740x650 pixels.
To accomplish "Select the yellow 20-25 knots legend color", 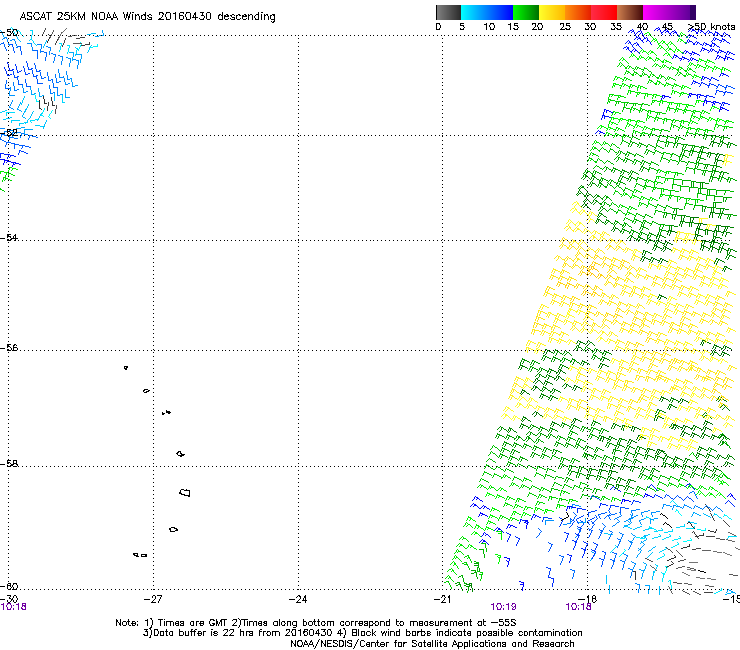I will point(552,12).
